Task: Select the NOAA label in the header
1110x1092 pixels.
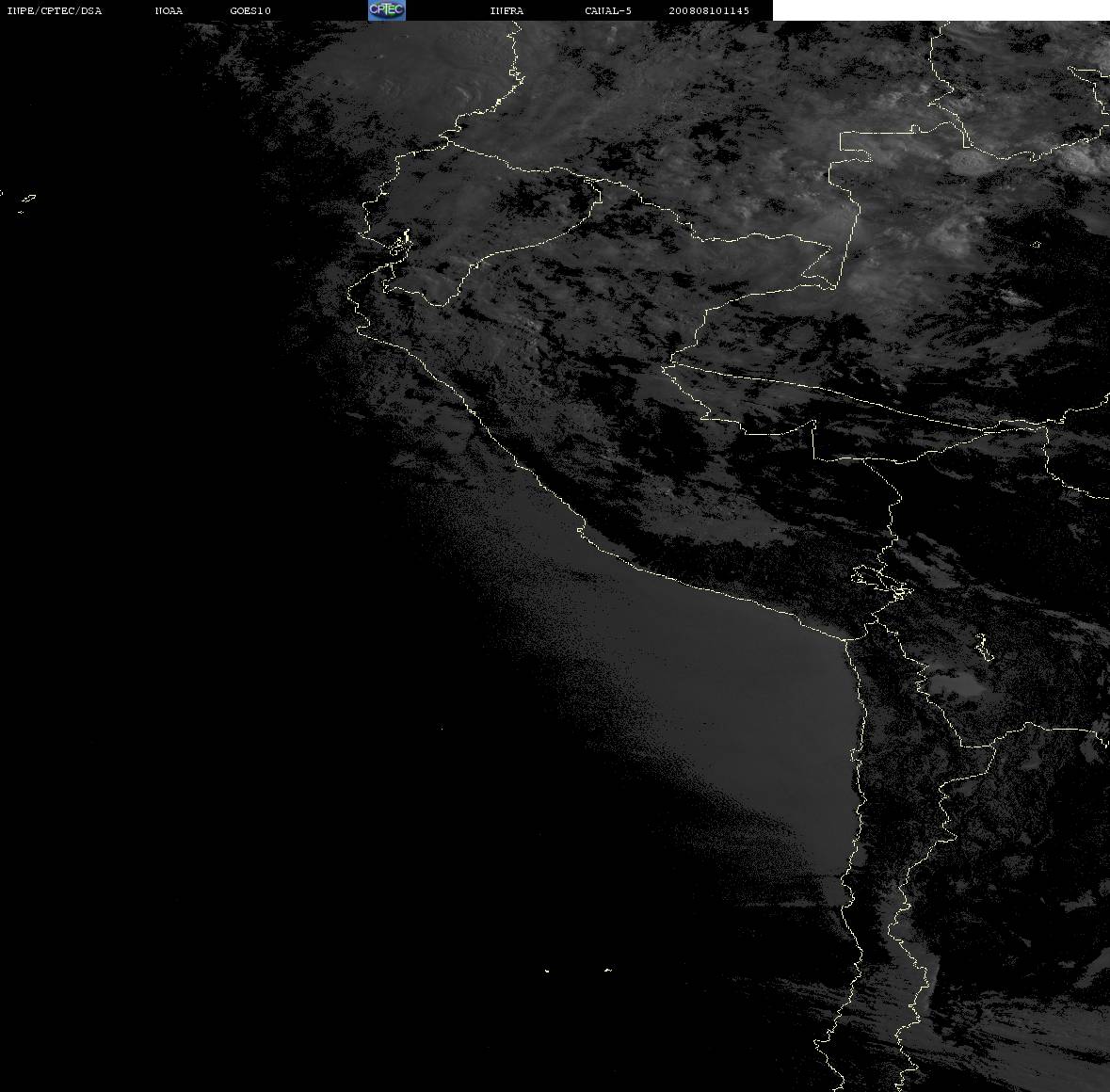Action: [169, 10]
